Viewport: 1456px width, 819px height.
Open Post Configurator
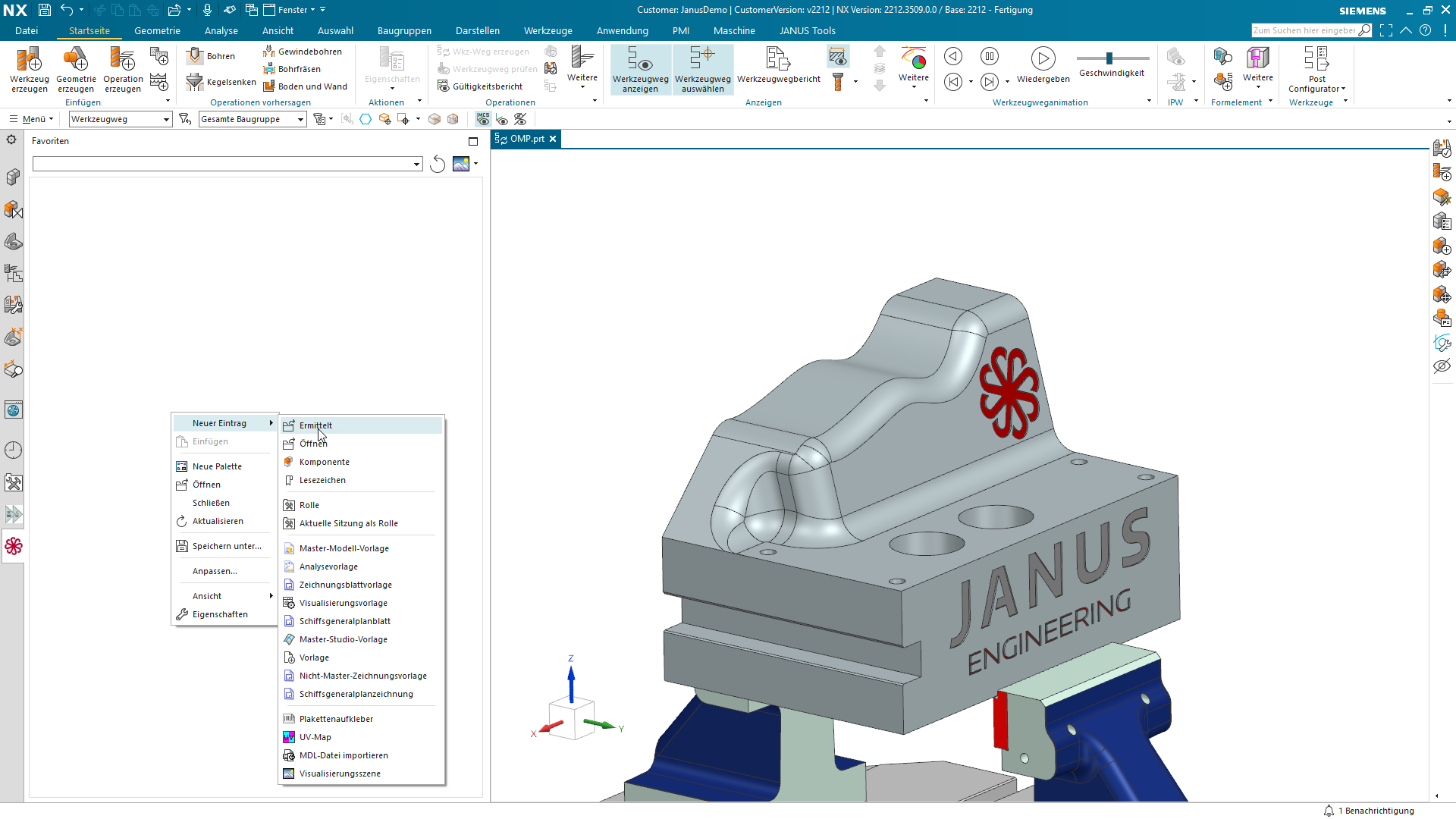[x=1316, y=69]
